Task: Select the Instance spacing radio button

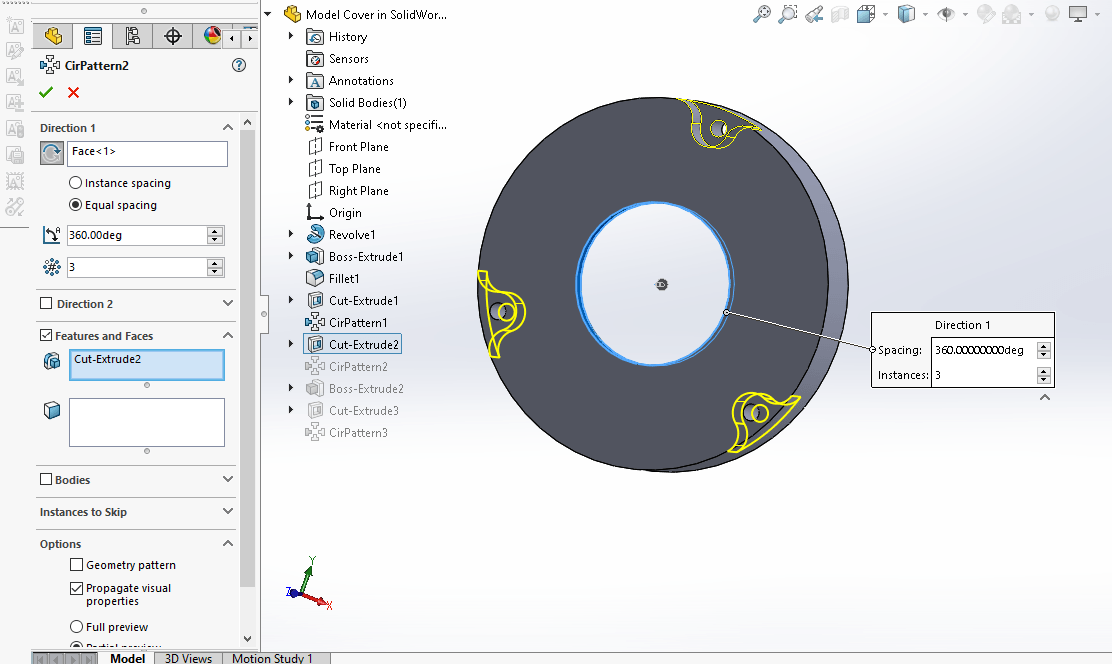Action: coord(76,183)
